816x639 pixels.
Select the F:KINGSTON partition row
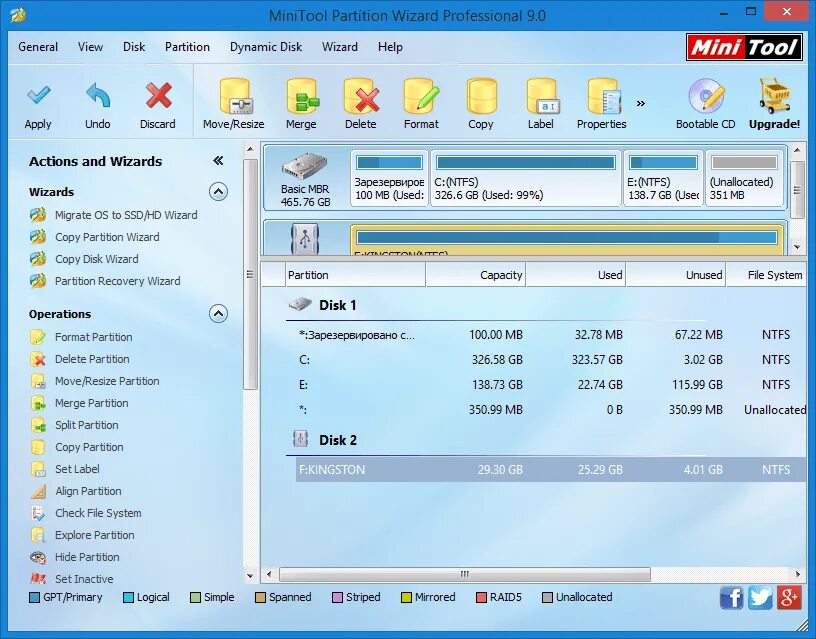click(x=551, y=469)
